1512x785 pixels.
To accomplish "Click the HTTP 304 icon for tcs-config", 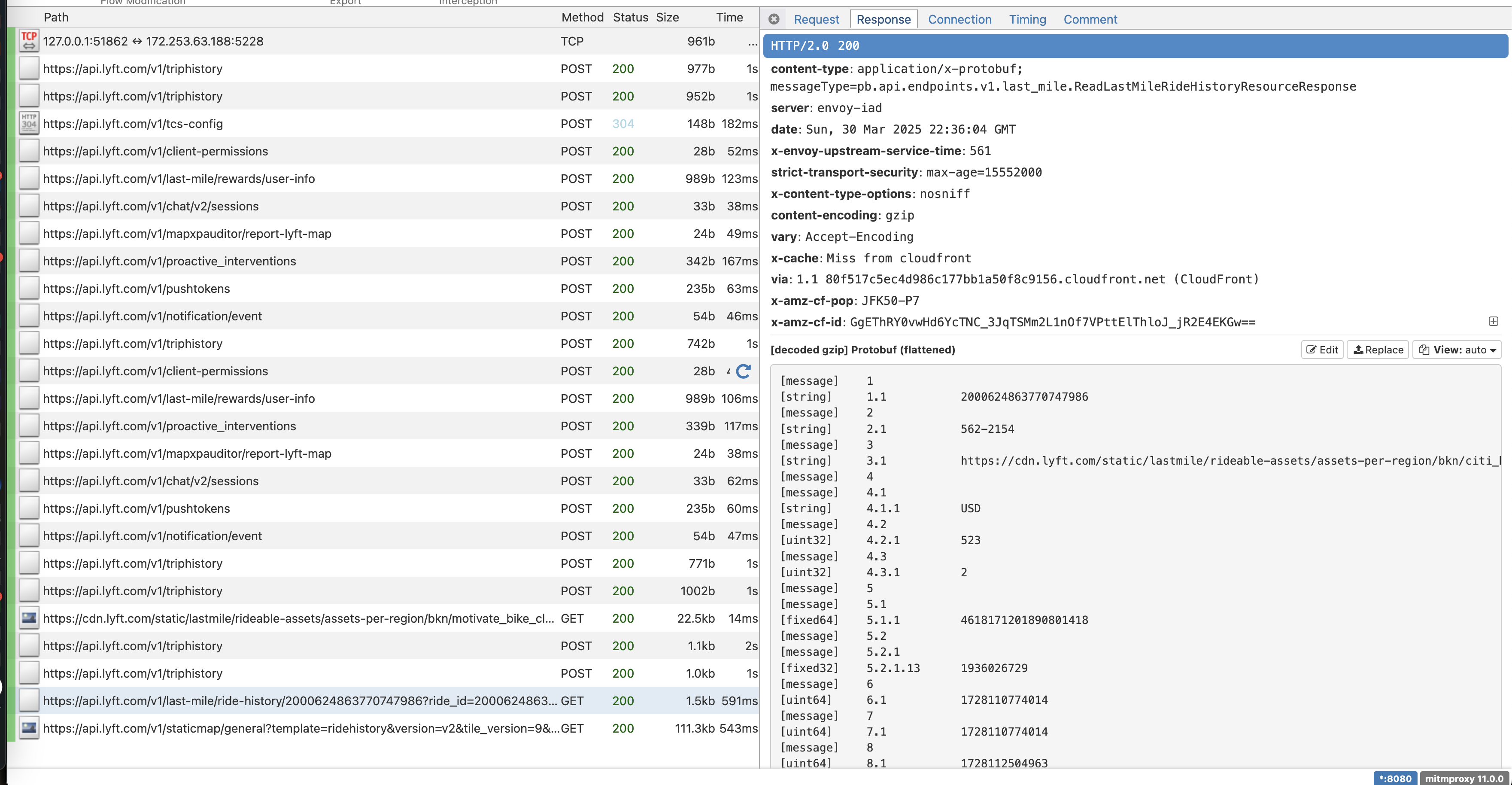I will click(x=29, y=123).
